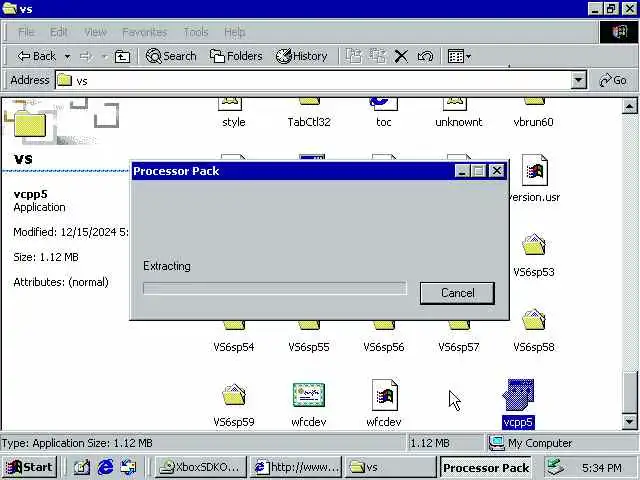Open the Views dropdown button
Image resolution: width=640 pixels, height=480 pixels.
pos(459,56)
